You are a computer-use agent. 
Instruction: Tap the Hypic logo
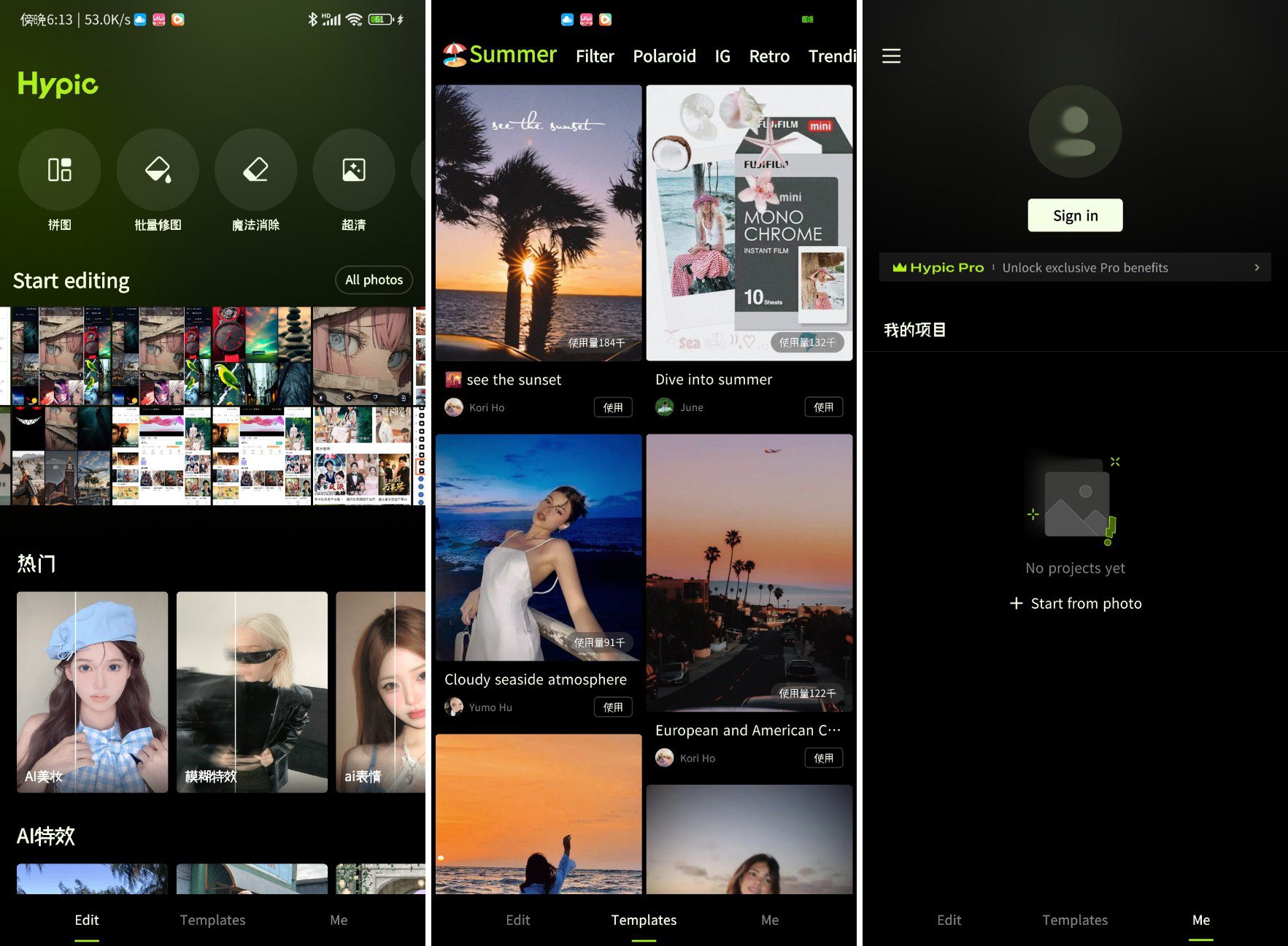tap(58, 84)
